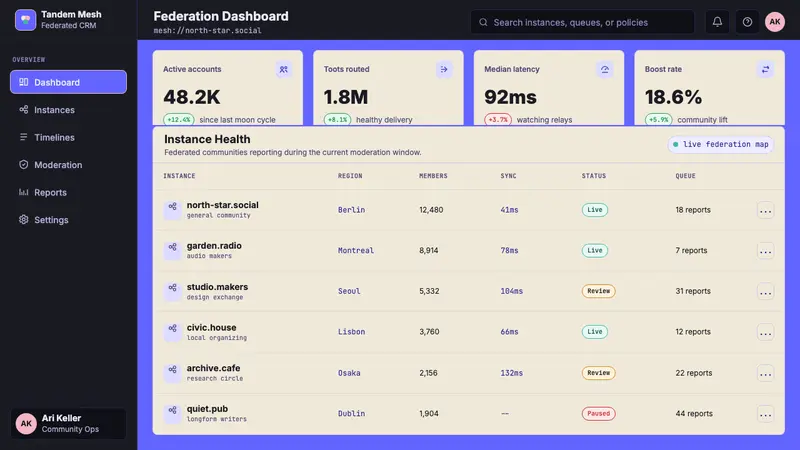
Task: Open Reports in sidebar
Action: 68,192
